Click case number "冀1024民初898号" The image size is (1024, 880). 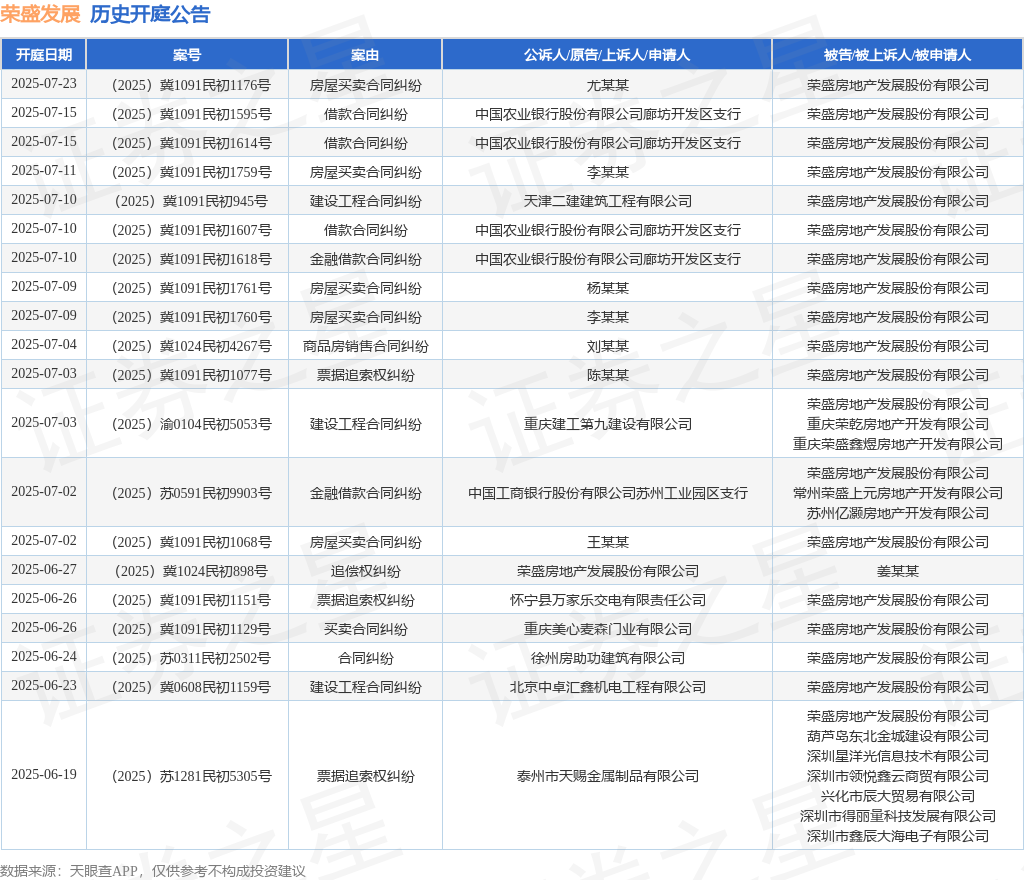[x=216, y=571]
